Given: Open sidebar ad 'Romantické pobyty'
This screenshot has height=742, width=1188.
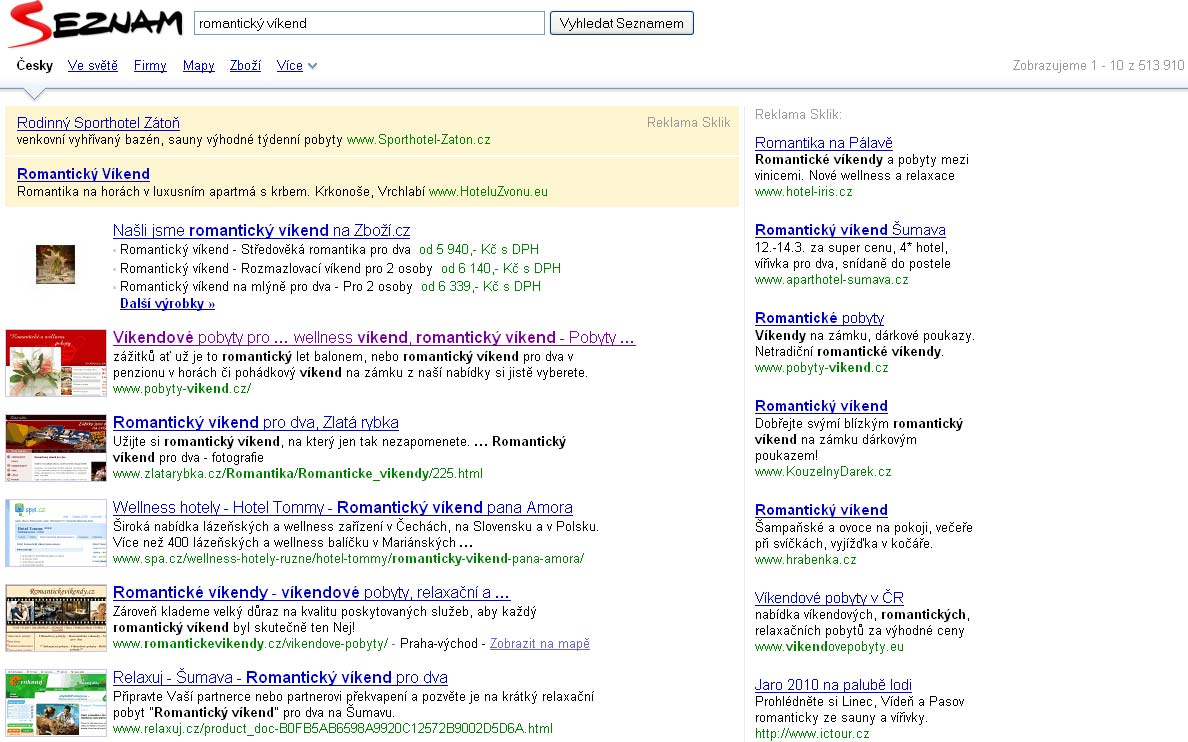Looking at the screenshot, I should (x=819, y=318).
